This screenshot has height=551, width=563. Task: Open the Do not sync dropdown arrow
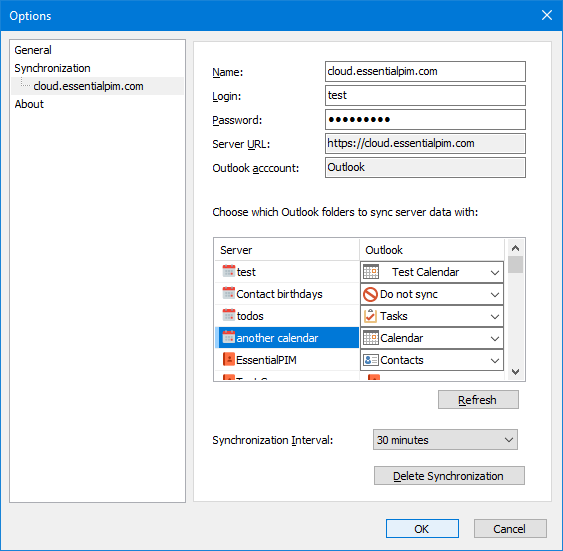coord(495,295)
